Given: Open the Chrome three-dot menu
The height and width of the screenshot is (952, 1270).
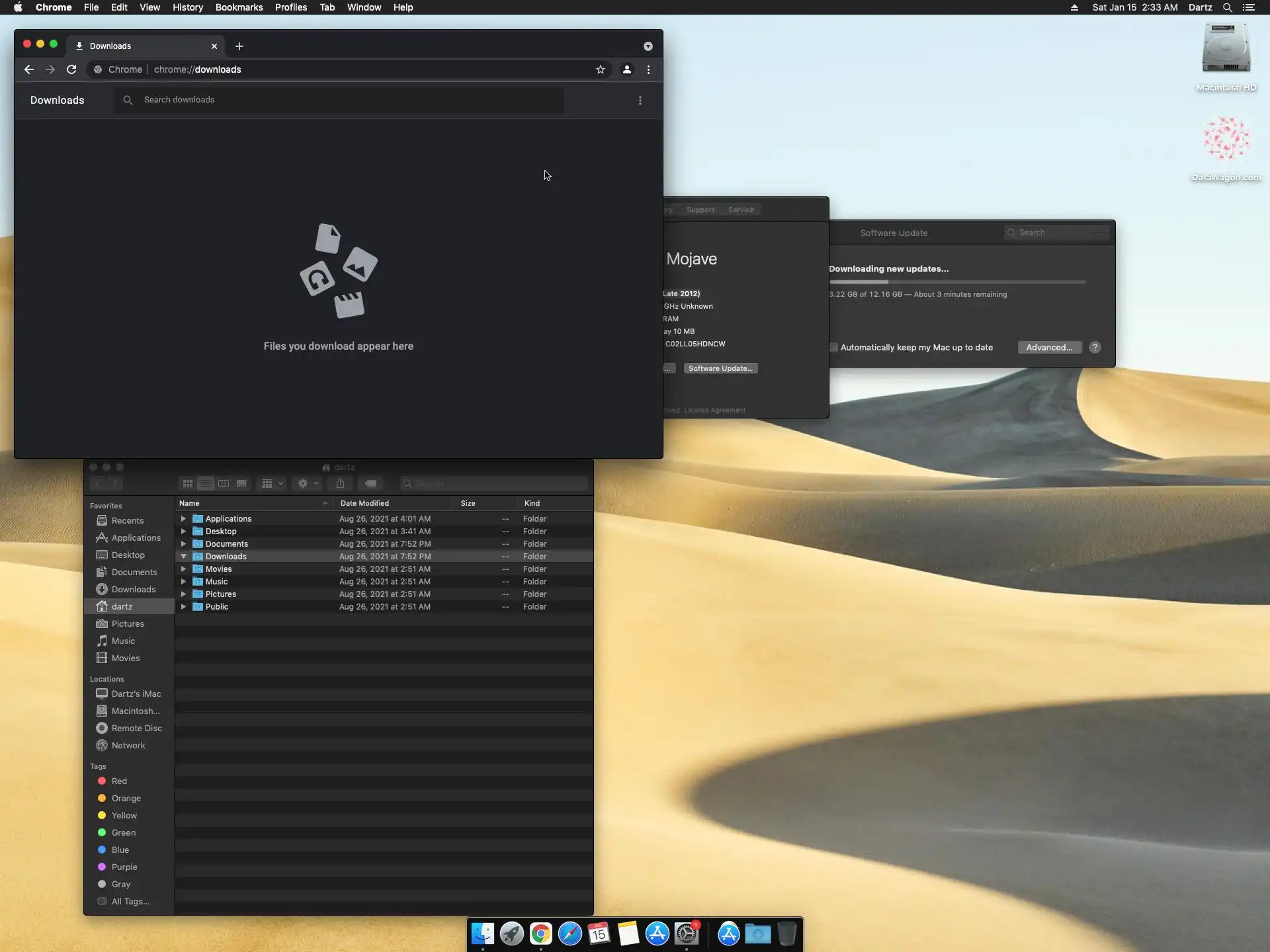Looking at the screenshot, I should point(648,69).
